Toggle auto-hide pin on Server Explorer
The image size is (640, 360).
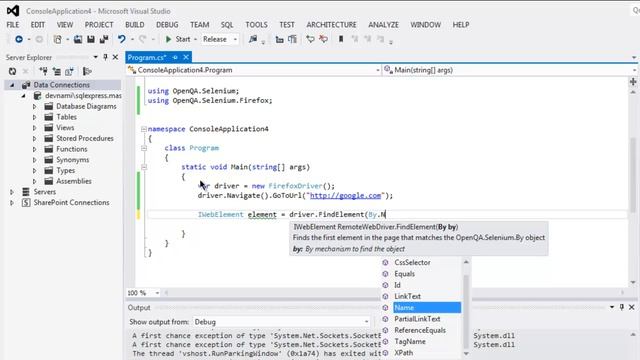(x=105, y=57)
